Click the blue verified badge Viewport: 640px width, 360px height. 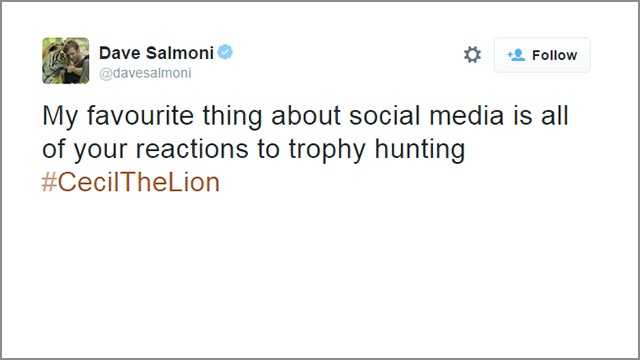(225, 52)
